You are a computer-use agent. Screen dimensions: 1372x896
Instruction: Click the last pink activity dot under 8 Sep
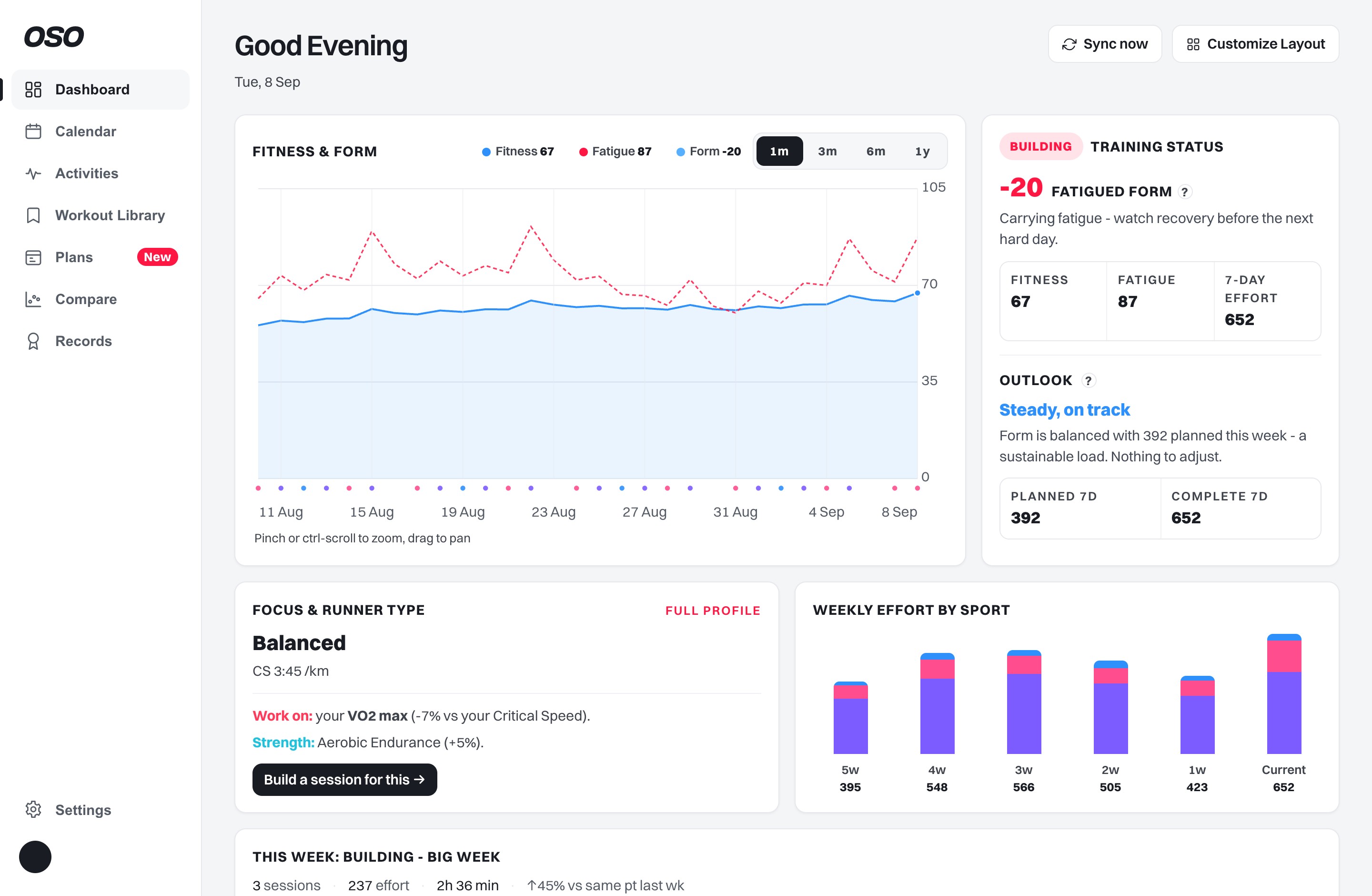pyautogui.click(x=917, y=489)
